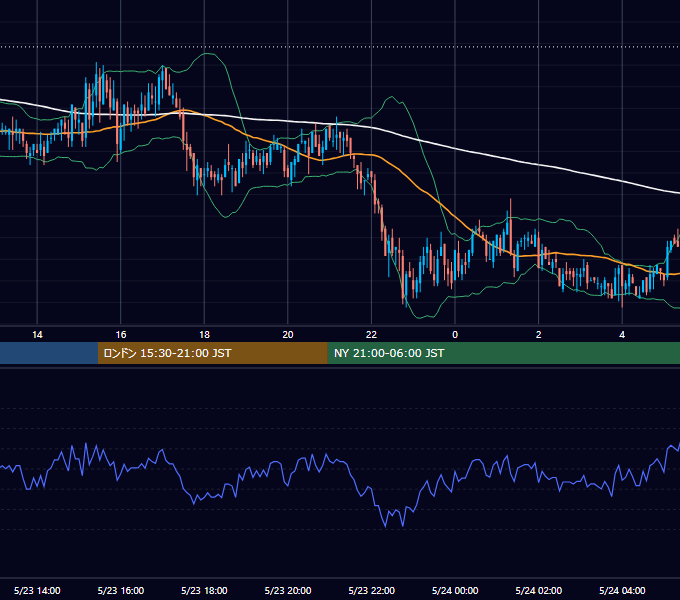Click the NY 21:00-06:00 JST session bar
Screen dimensions: 680x600
tap(503, 353)
